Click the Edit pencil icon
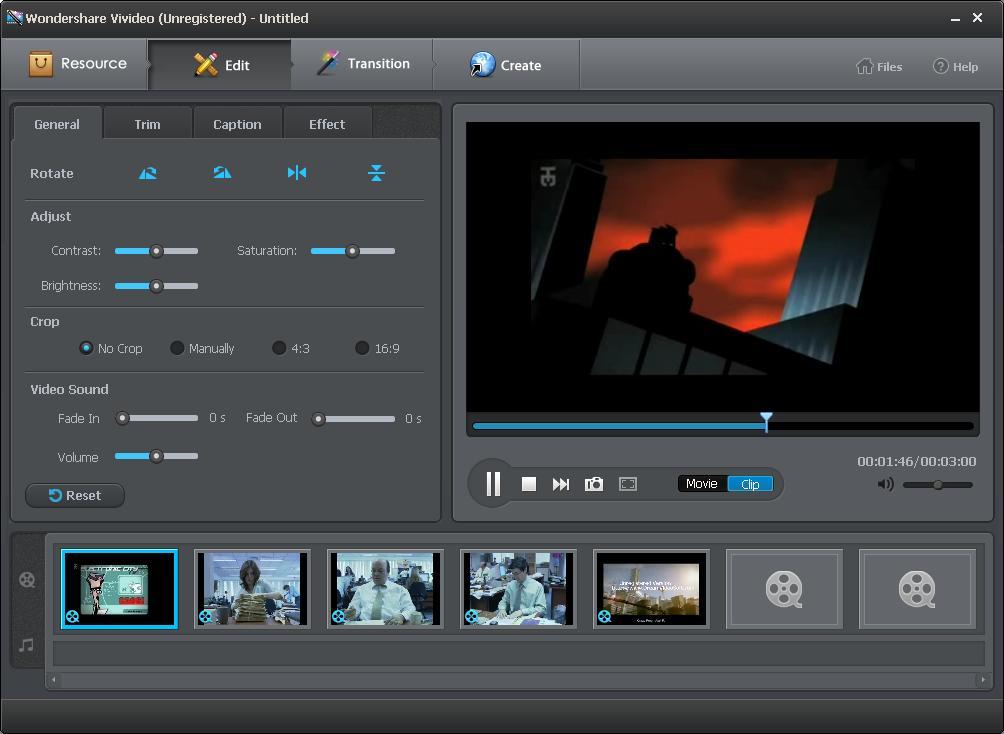The width and height of the screenshot is (1004, 734). click(x=206, y=64)
